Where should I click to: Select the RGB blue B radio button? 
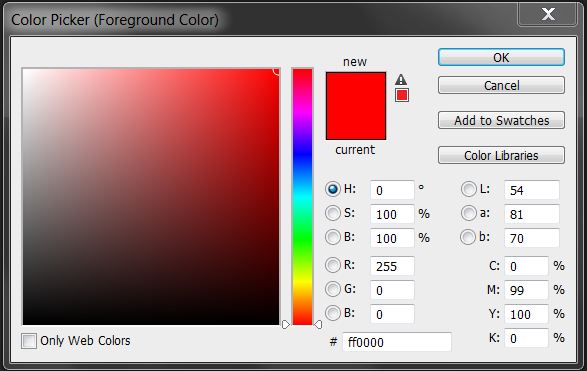coord(332,313)
